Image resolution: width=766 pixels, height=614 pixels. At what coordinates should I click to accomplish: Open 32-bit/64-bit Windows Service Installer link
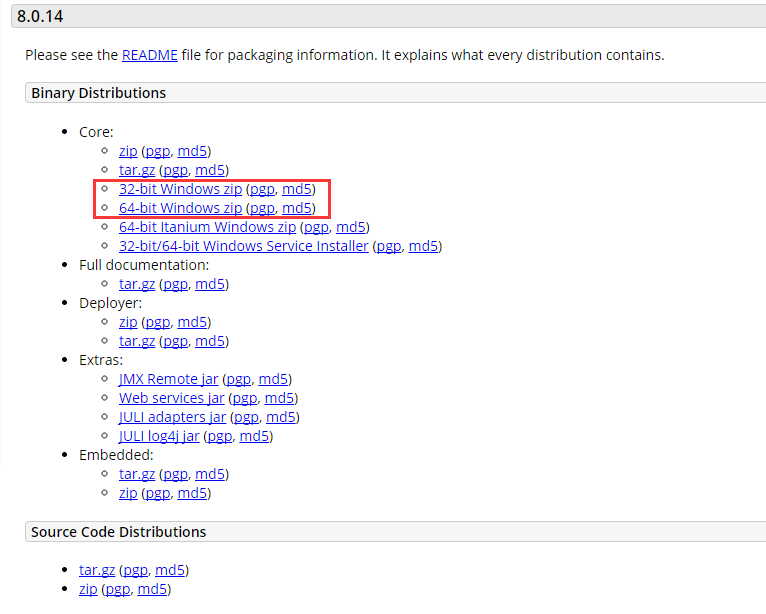coord(243,246)
